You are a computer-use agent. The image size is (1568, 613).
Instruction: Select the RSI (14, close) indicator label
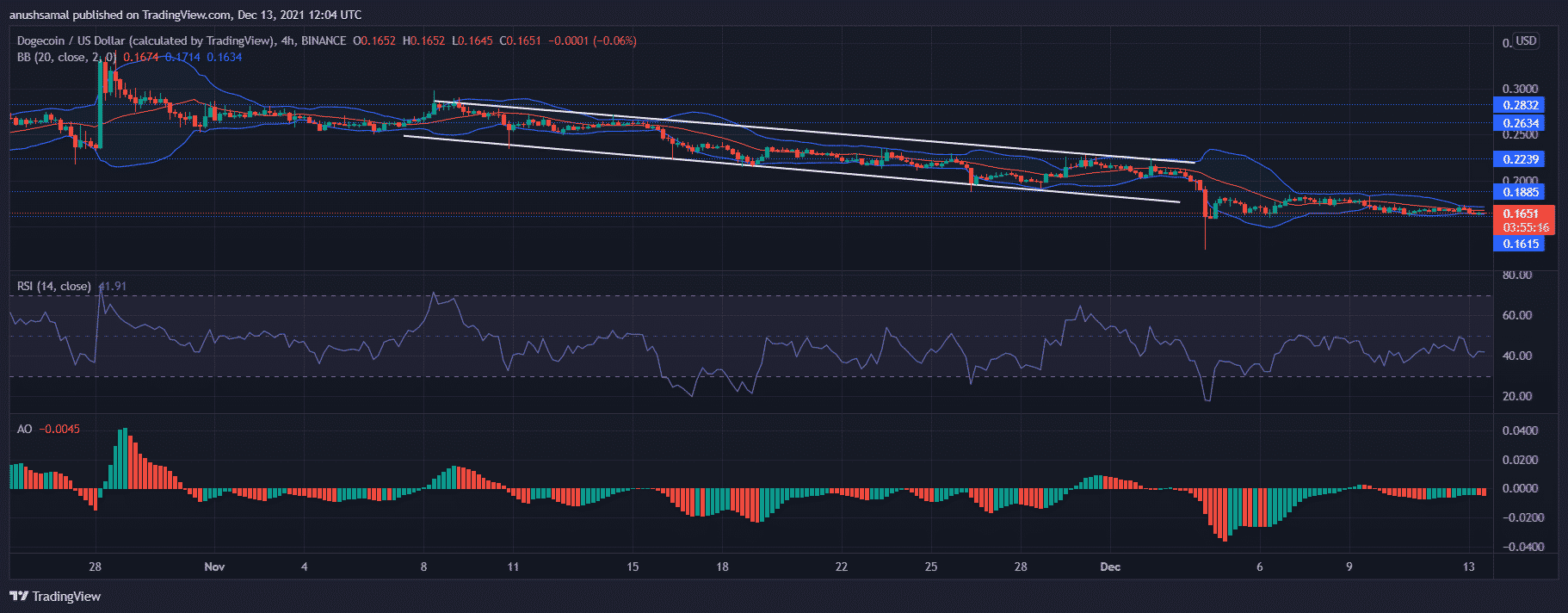tap(53, 286)
